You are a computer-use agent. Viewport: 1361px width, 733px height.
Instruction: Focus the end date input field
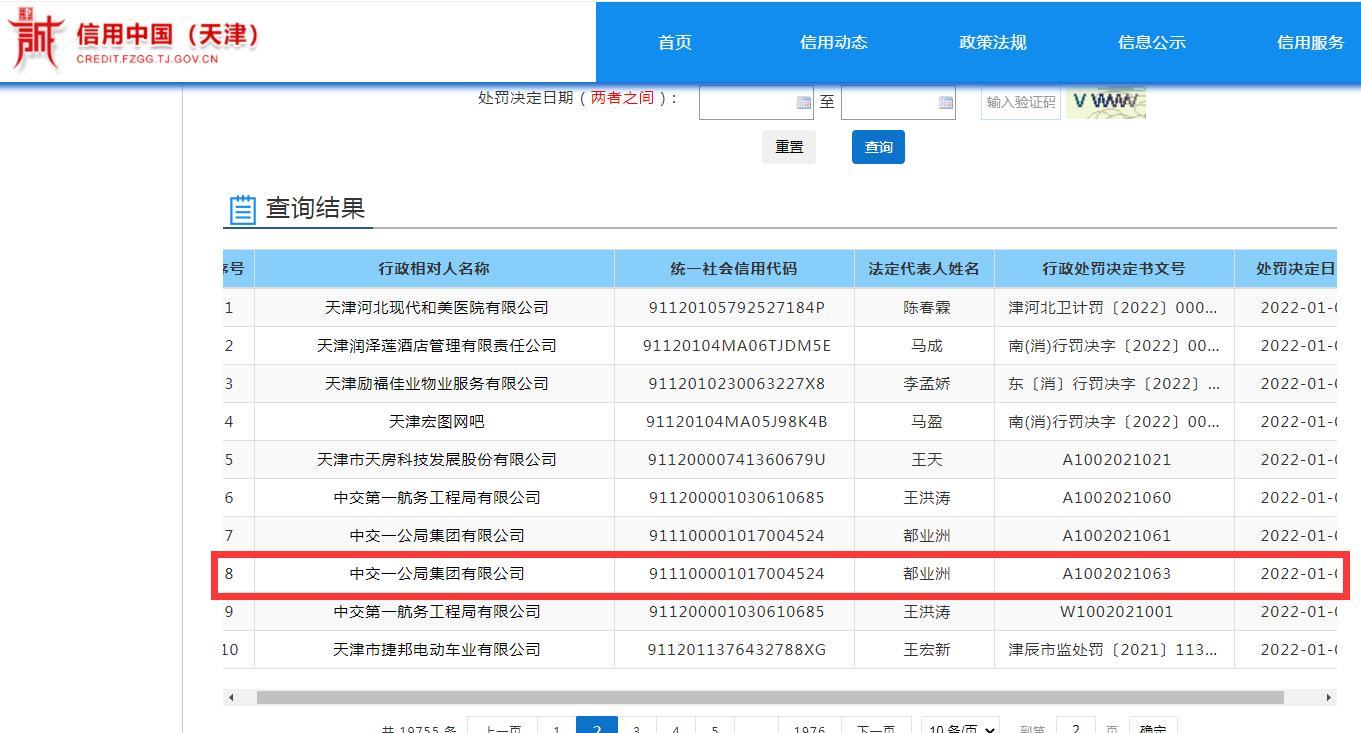coord(898,102)
